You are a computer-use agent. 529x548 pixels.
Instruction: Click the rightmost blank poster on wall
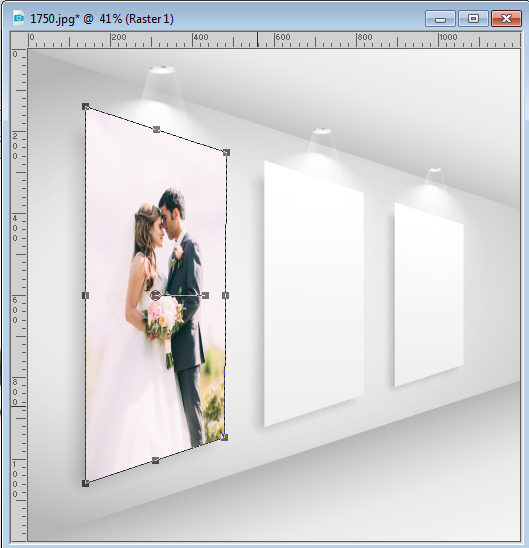[429, 295]
